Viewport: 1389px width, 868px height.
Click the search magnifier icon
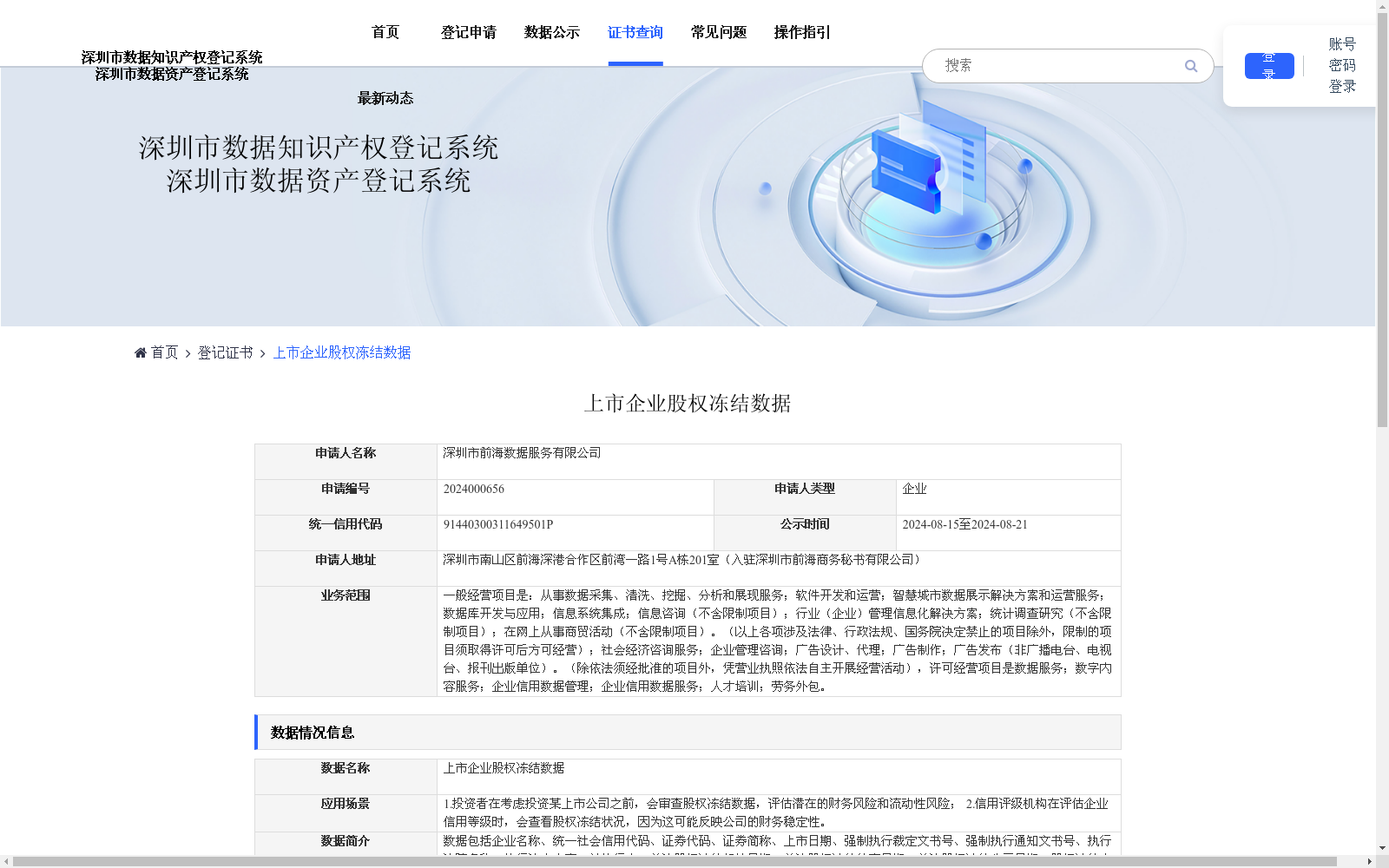point(1190,66)
